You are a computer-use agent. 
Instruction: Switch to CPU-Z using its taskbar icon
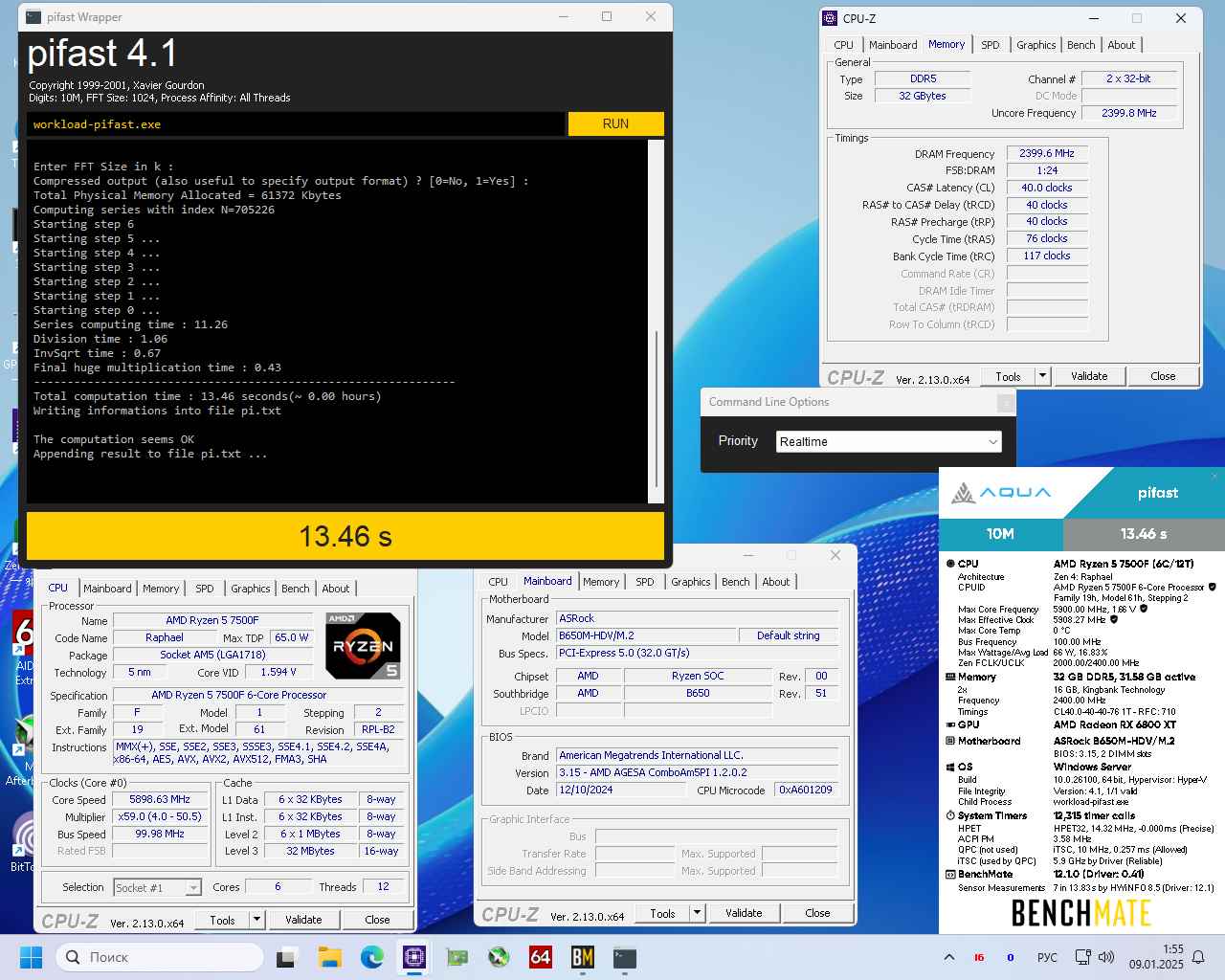(x=414, y=957)
